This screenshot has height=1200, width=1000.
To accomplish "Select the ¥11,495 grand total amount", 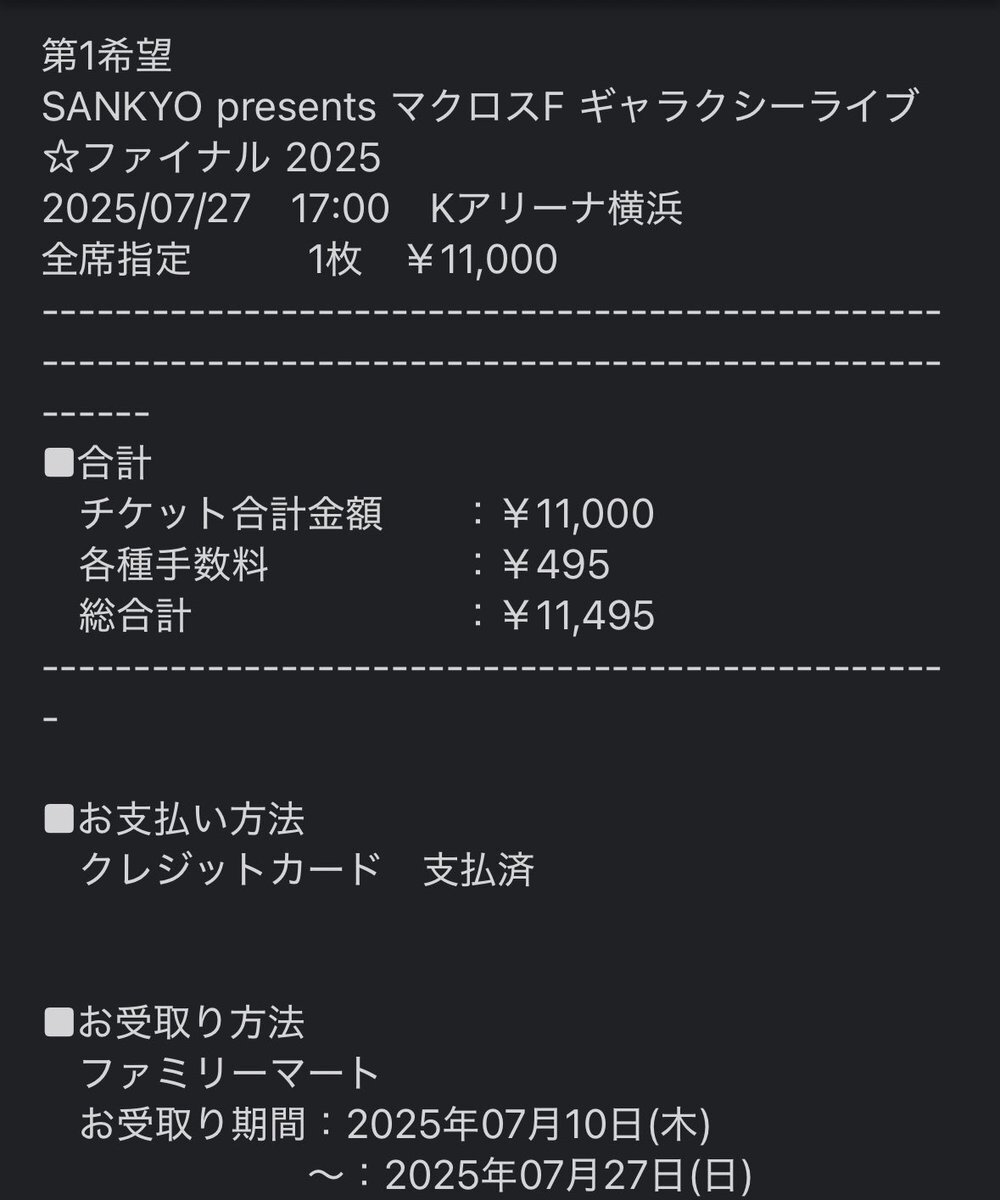I will click(578, 616).
